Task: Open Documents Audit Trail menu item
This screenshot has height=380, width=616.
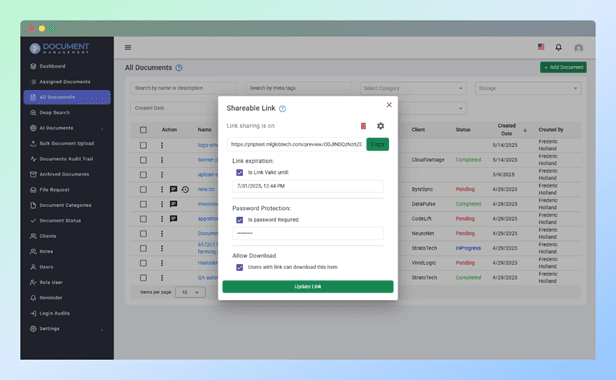Action: 67,159
